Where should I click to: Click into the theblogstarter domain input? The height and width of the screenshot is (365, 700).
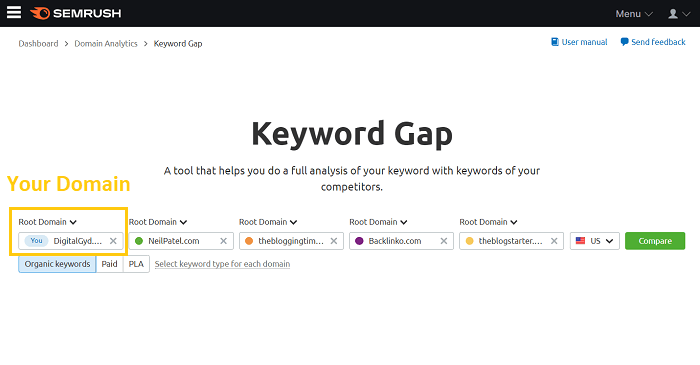(x=512, y=241)
